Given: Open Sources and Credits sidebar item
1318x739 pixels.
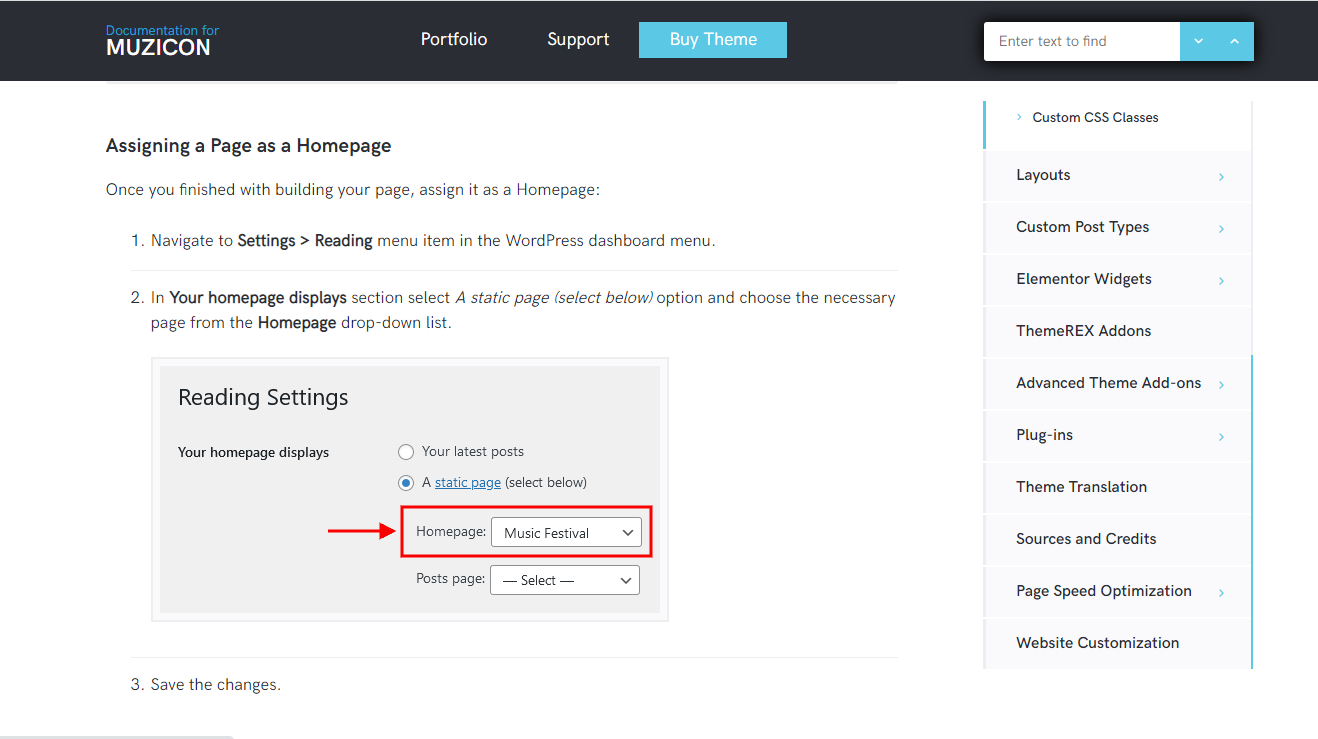Looking at the screenshot, I should pos(1086,539).
